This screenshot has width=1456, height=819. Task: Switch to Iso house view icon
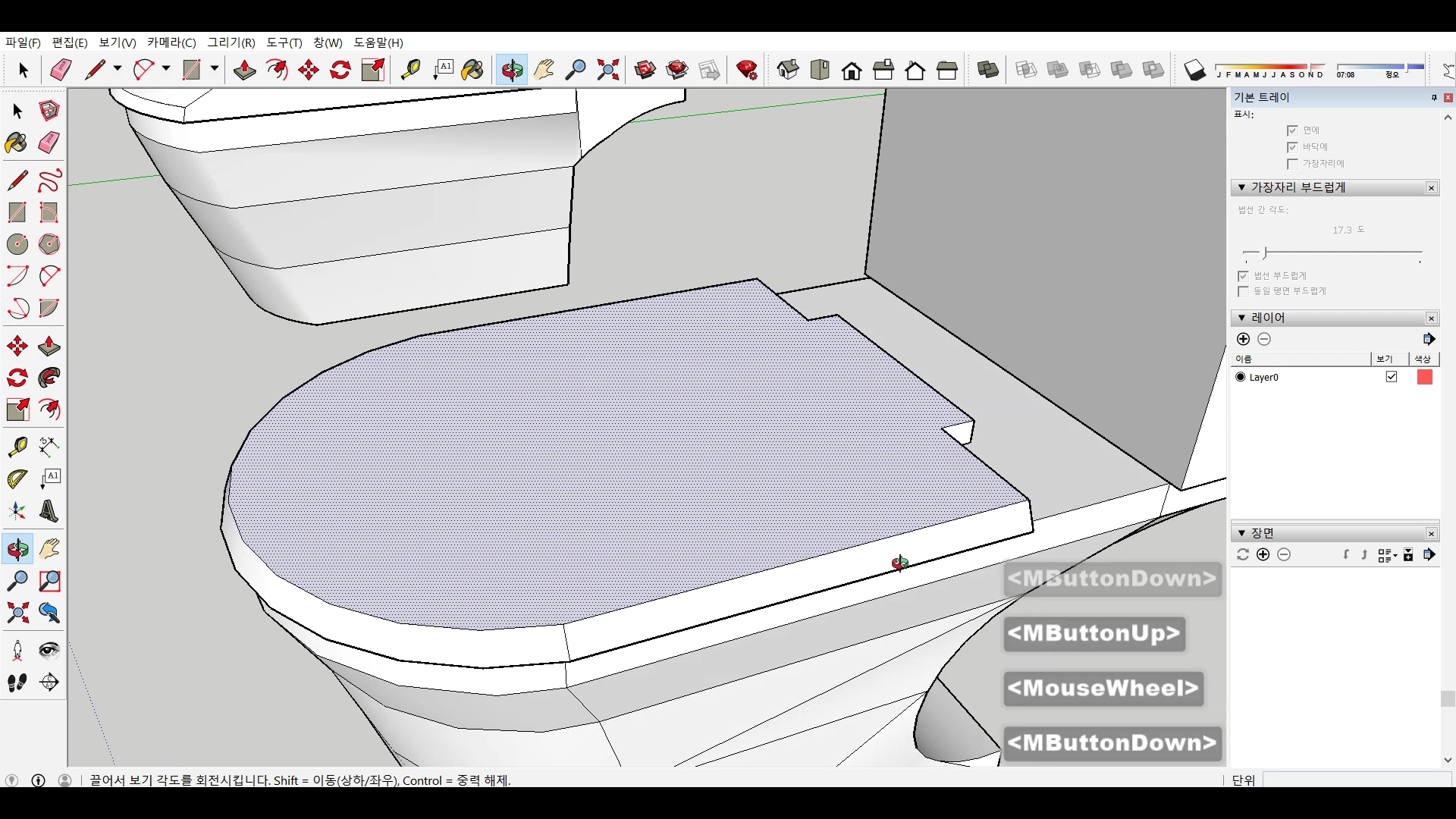(x=788, y=70)
